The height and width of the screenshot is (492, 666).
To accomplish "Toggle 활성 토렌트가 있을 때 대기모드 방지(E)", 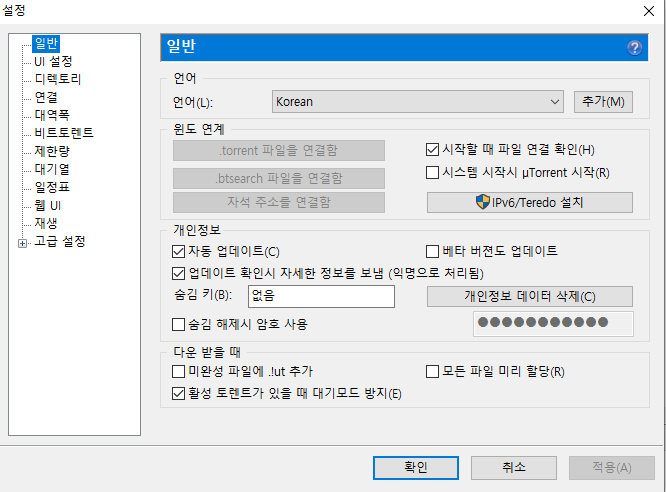I will coord(178,393).
